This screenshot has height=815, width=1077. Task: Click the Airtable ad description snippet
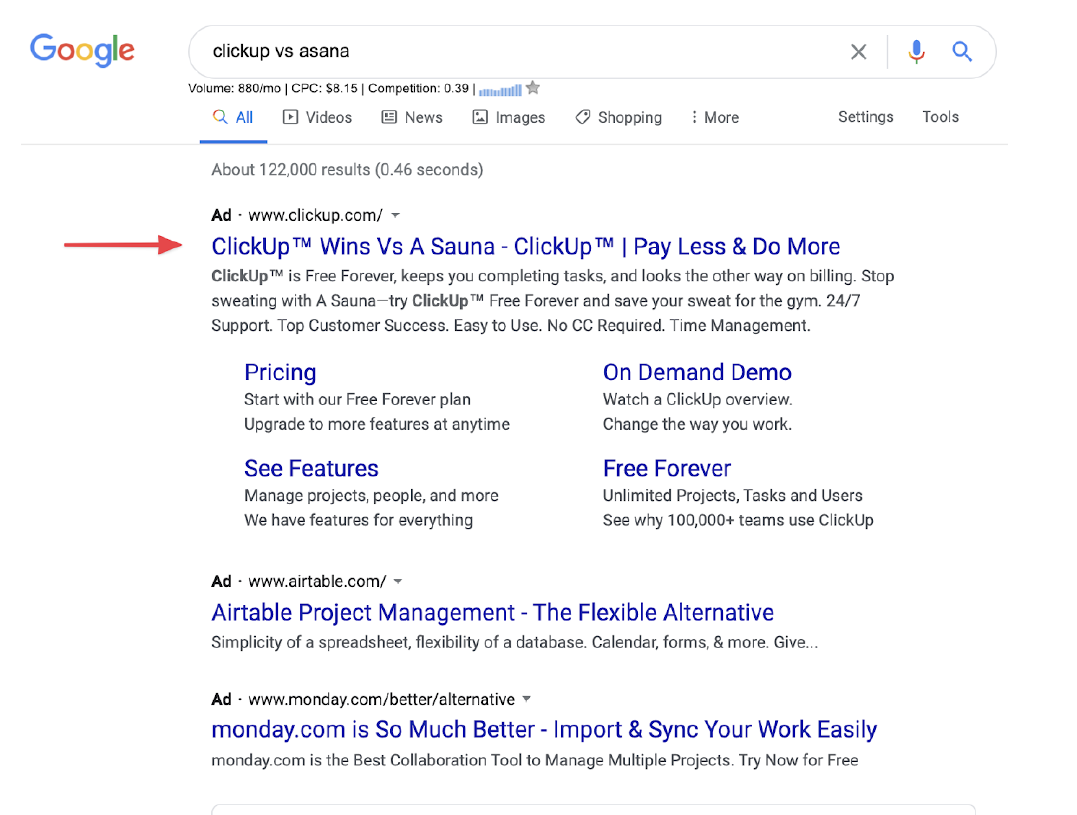coord(514,643)
